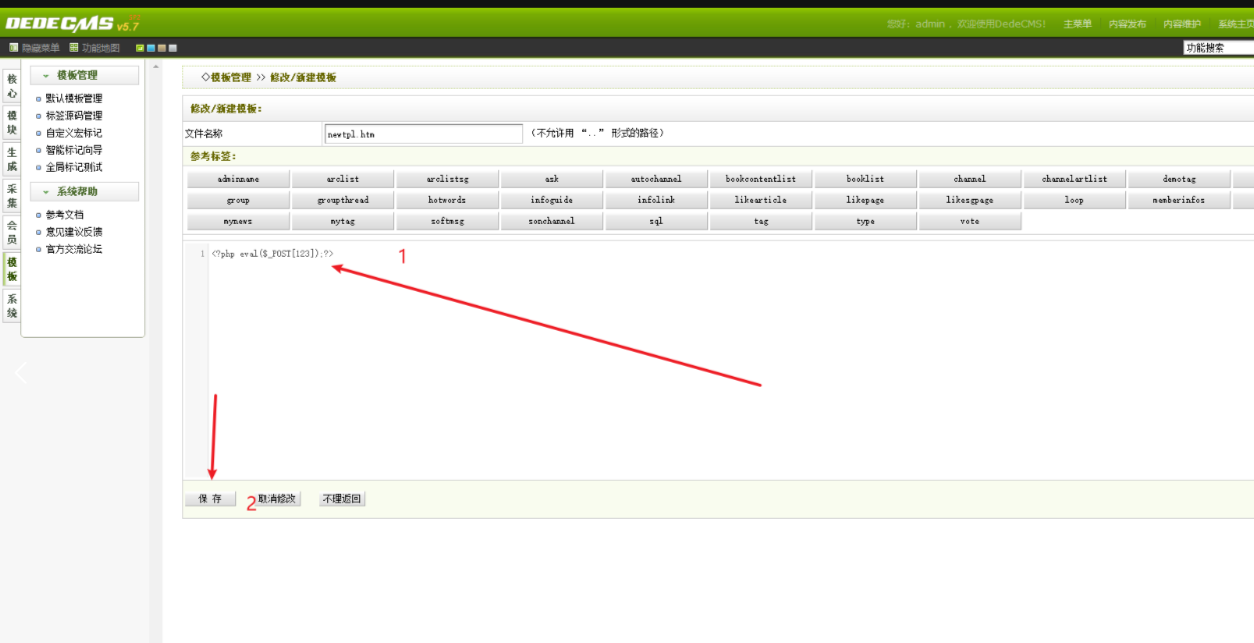Switch to the 模块 vertical tab
The height and width of the screenshot is (643, 1254).
click(12, 122)
